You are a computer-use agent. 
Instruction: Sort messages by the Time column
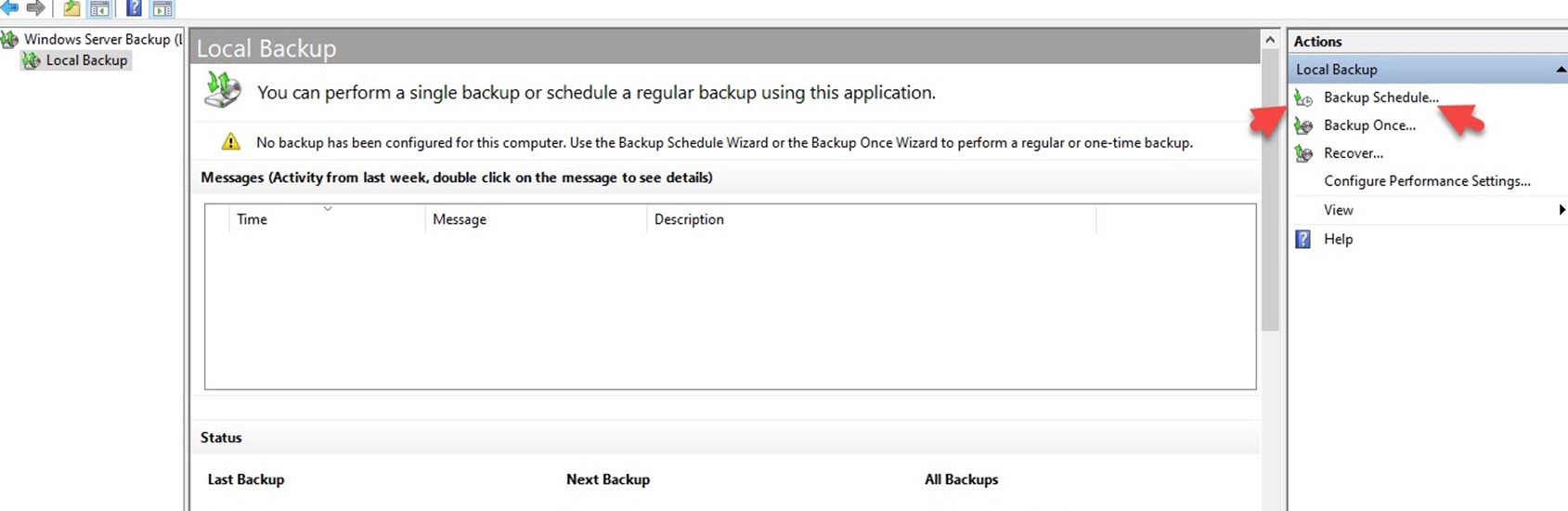(326, 219)
